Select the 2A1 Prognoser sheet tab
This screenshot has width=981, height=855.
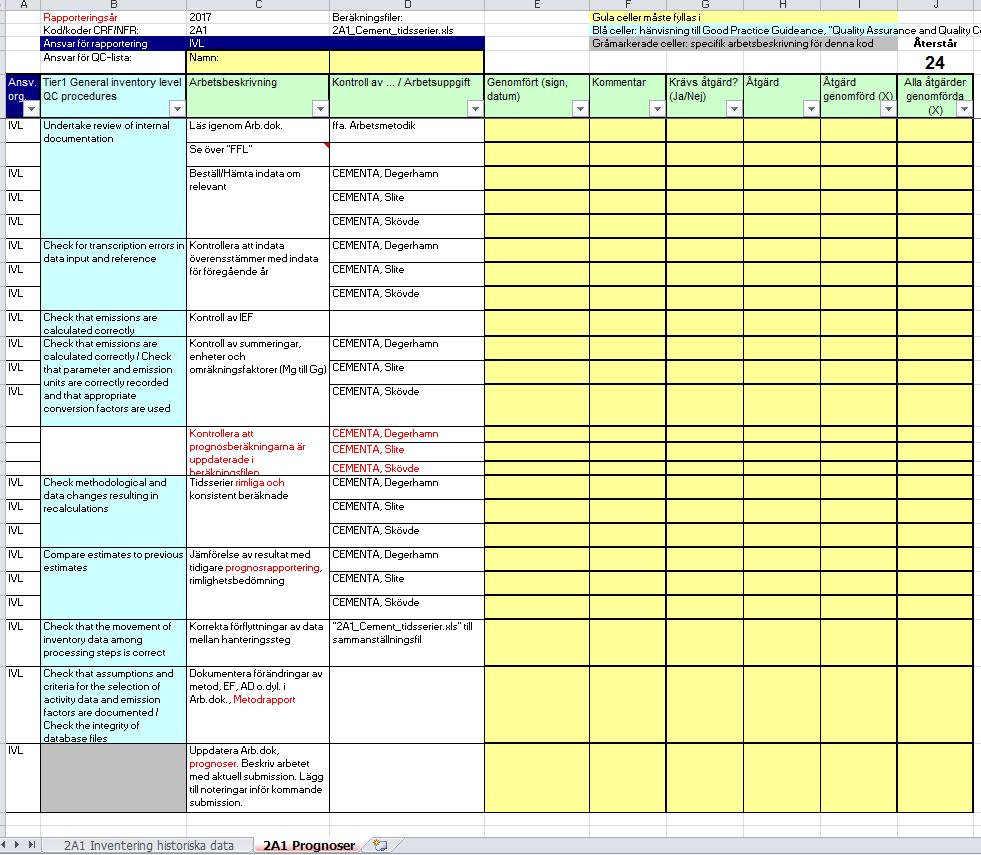309,846
